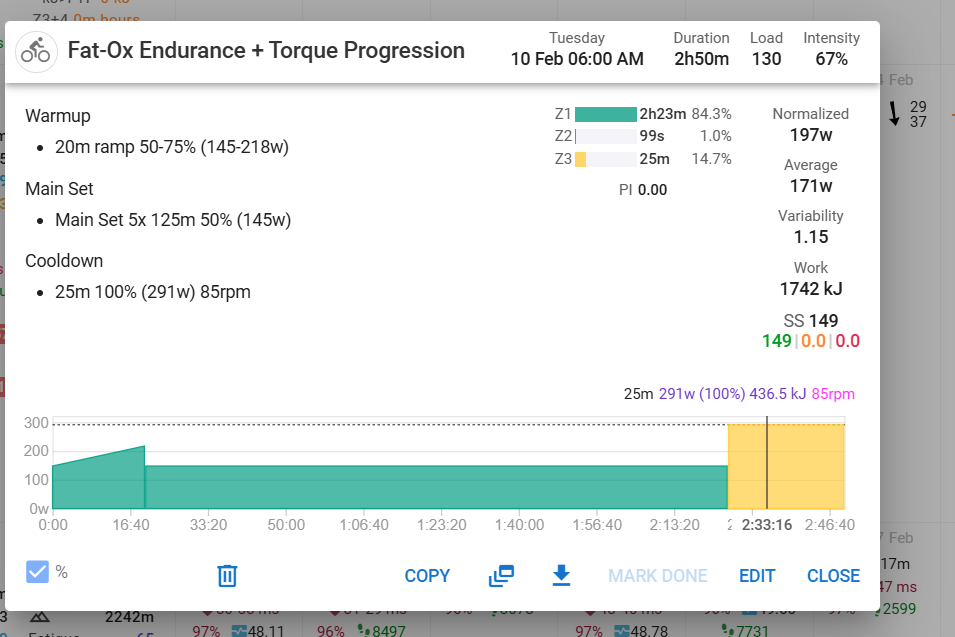The width and height of the screenshot is (955, 637).
Task: Click the cycling workout icon in header
Action: click(x=36, y=52)
